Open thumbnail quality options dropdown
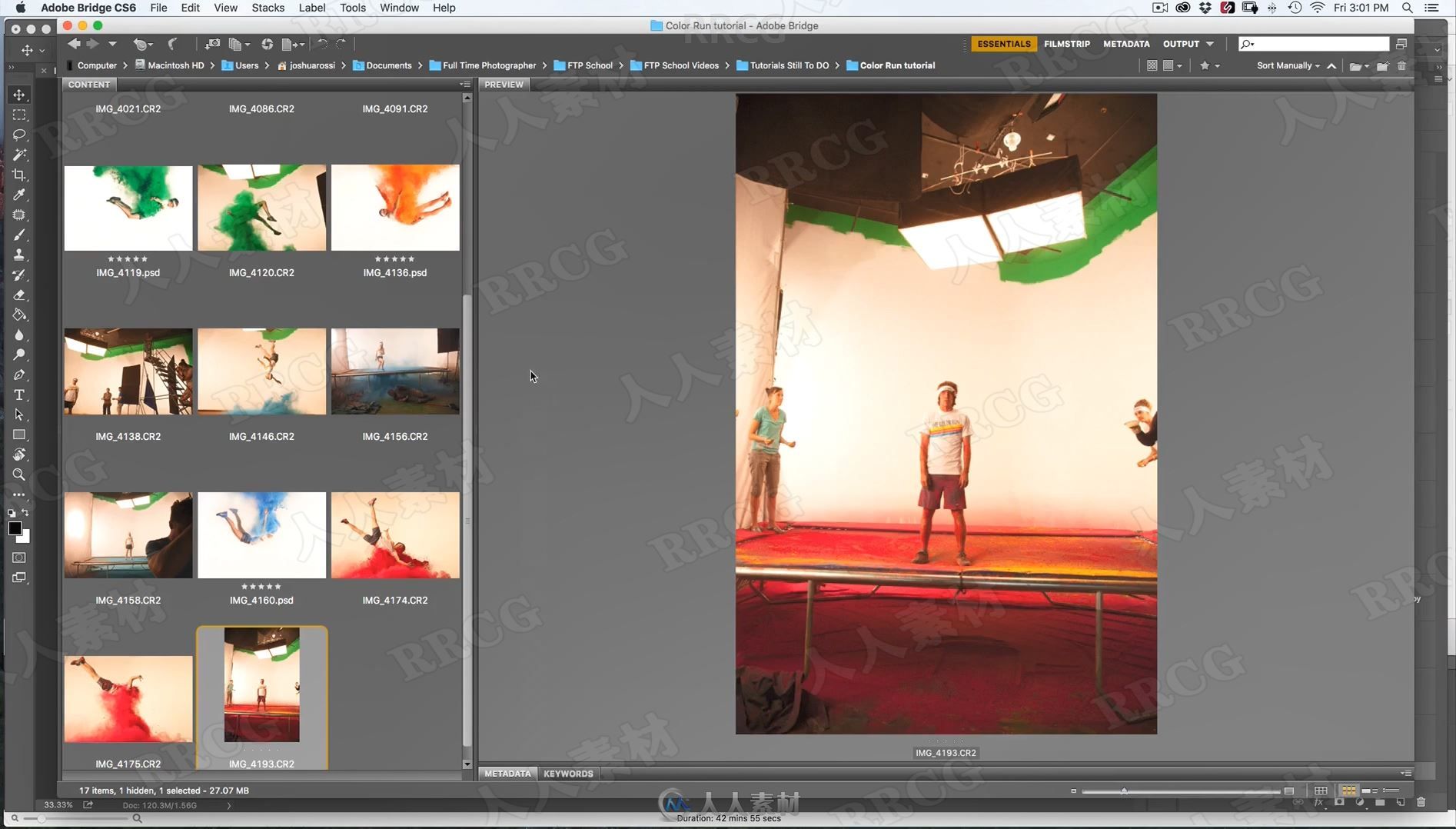 point(1172,65)
